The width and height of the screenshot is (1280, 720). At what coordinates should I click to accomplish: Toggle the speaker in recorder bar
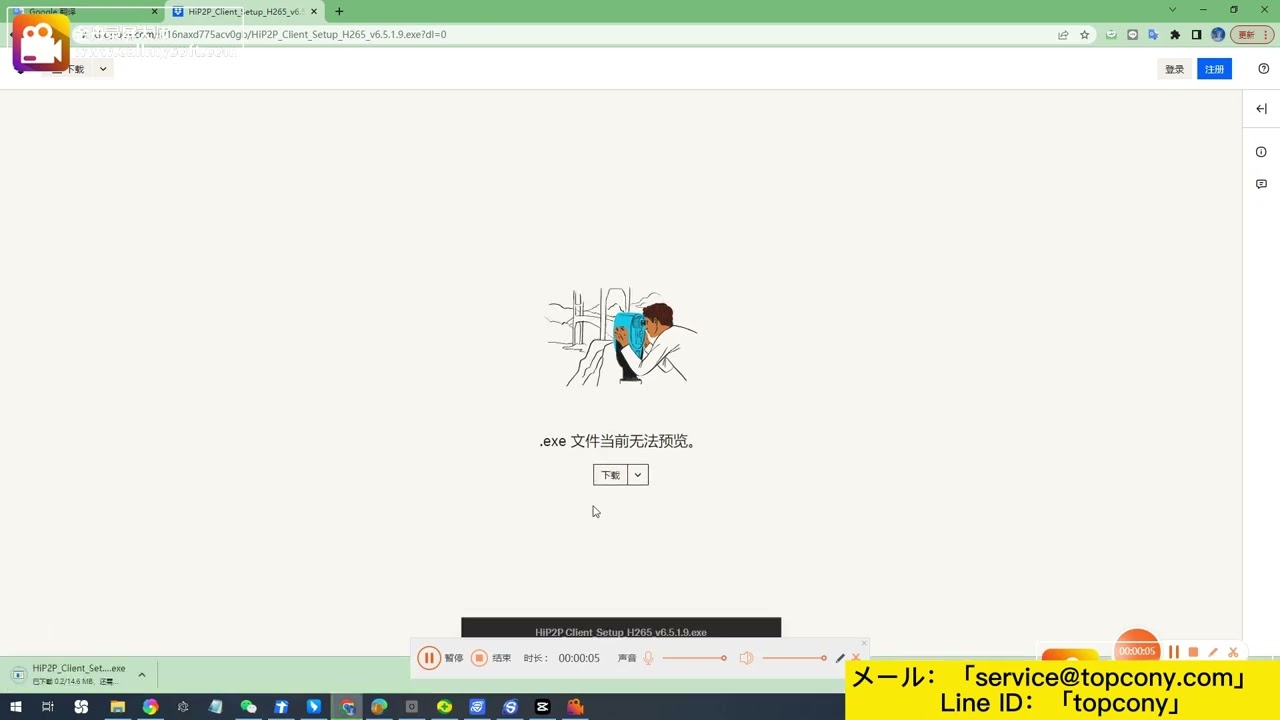pos(746,658)
